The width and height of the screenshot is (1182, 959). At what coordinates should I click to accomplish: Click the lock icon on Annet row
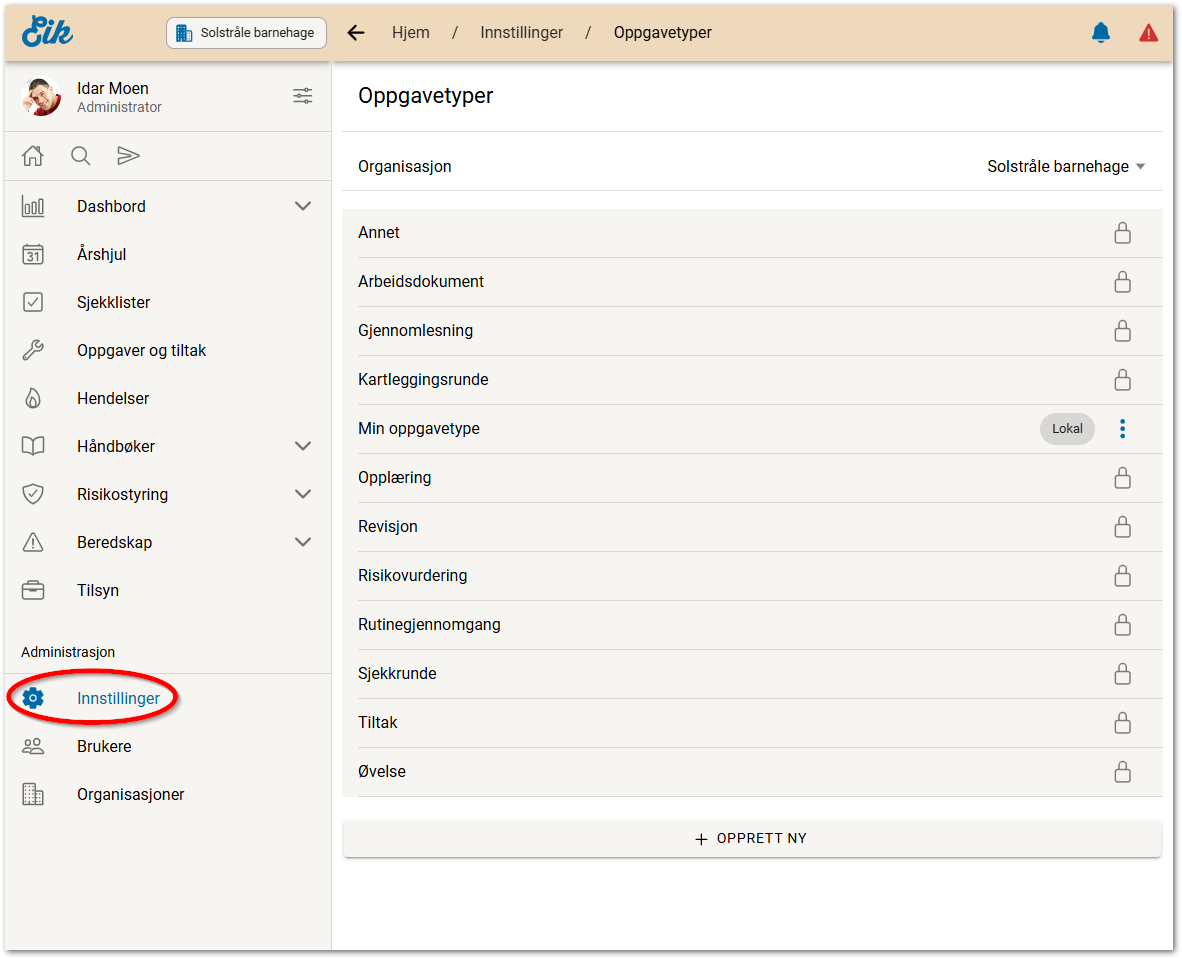click(x=1122, y=233)
